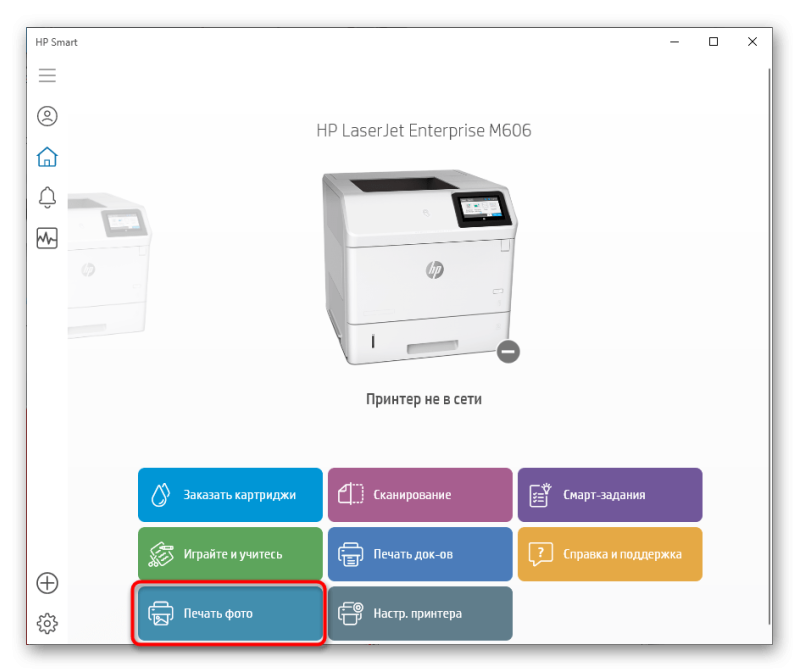Click the offline status minus badge on printer
This screenshot has height=672, width=800.
click(x=508, y=352)
